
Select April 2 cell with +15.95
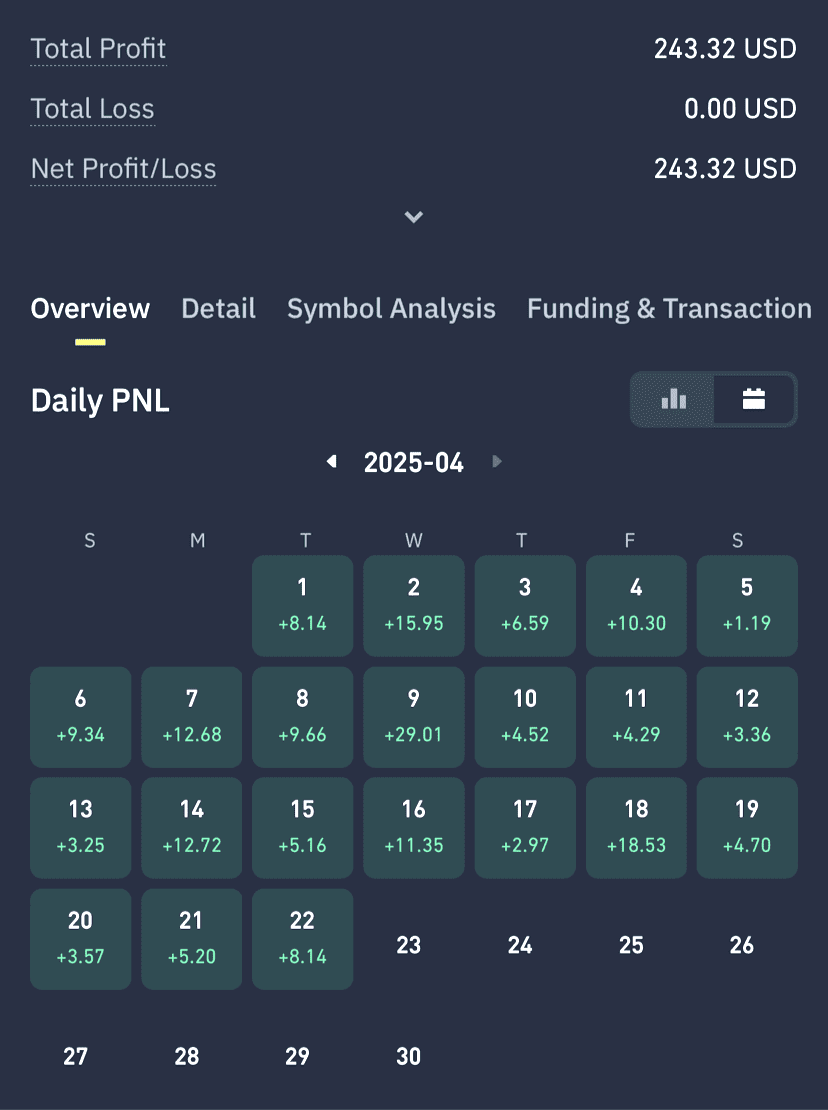(x=414, y=606)
